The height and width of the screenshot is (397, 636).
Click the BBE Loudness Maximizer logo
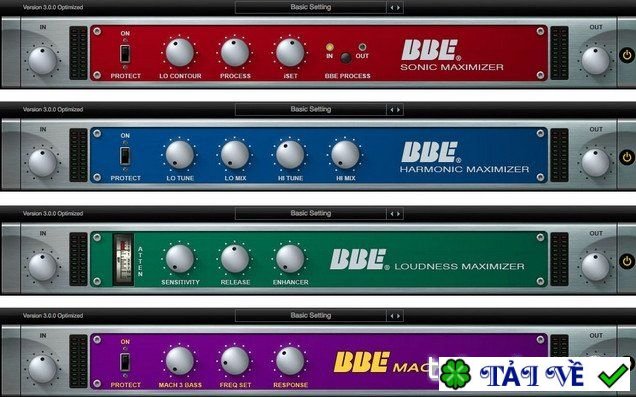click(359, 259)
